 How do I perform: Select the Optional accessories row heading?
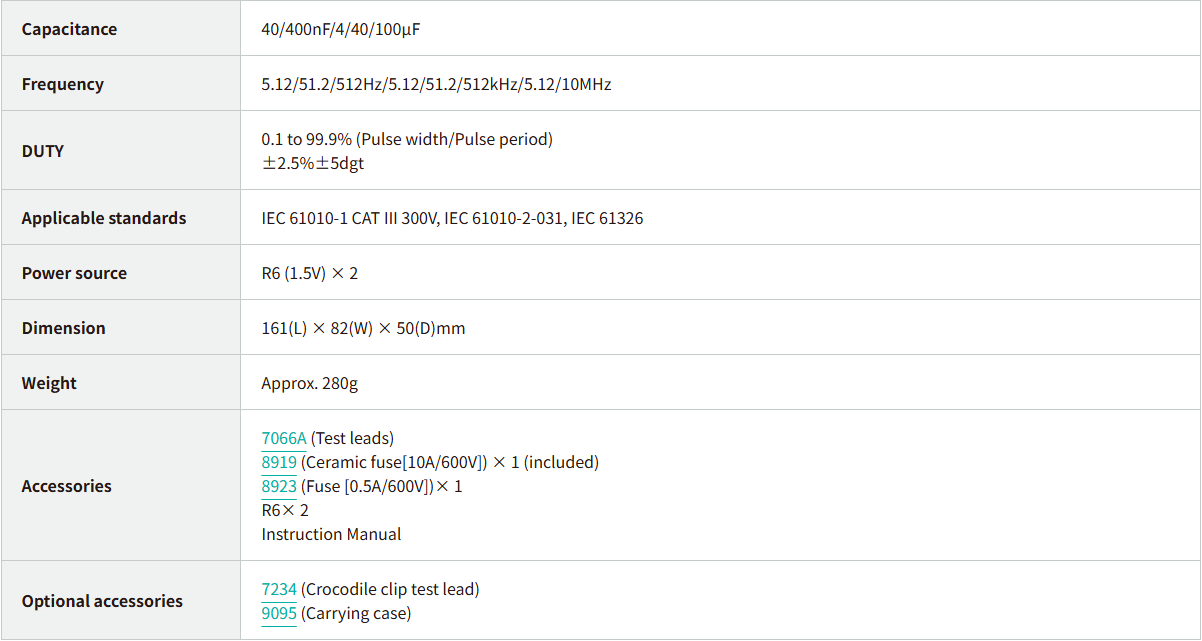pyautogui.click(x=102, y=601)
